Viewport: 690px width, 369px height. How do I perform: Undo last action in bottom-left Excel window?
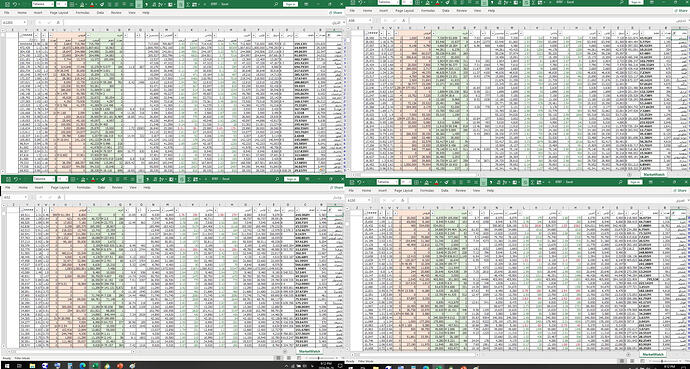point(15,179)
